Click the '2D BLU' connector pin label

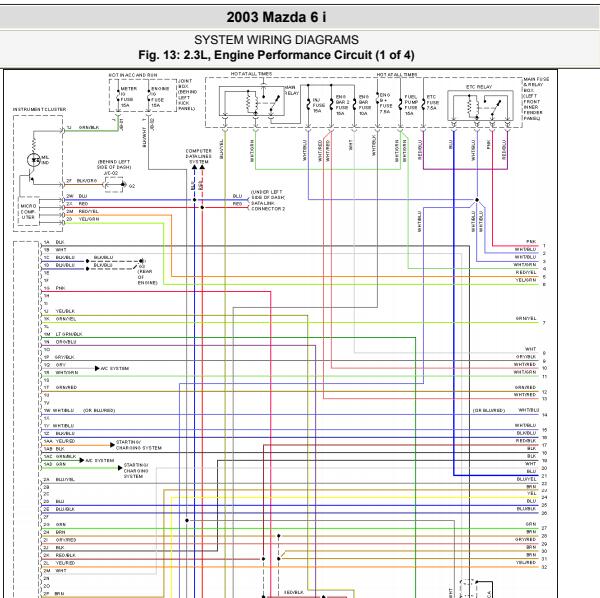(54, 501)
